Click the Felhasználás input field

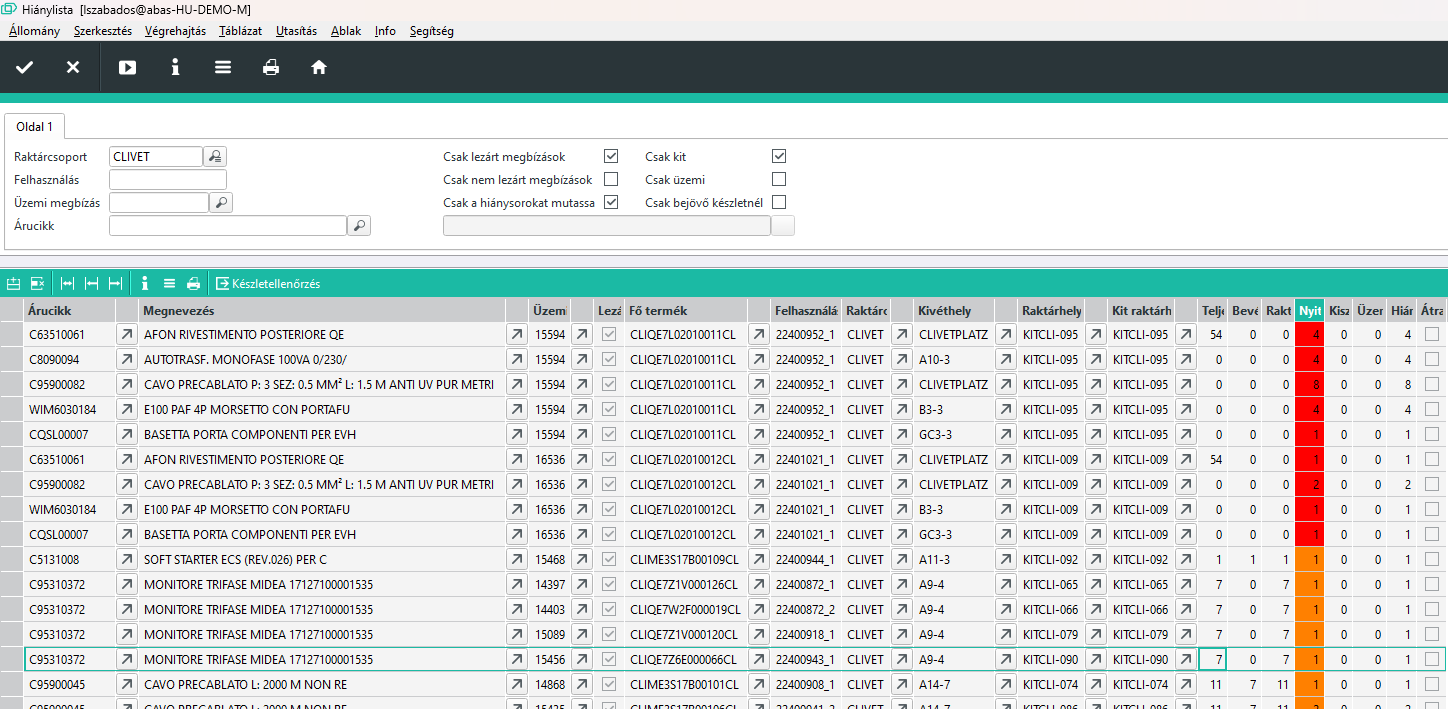pyautogui.click(x=168, y=180)
